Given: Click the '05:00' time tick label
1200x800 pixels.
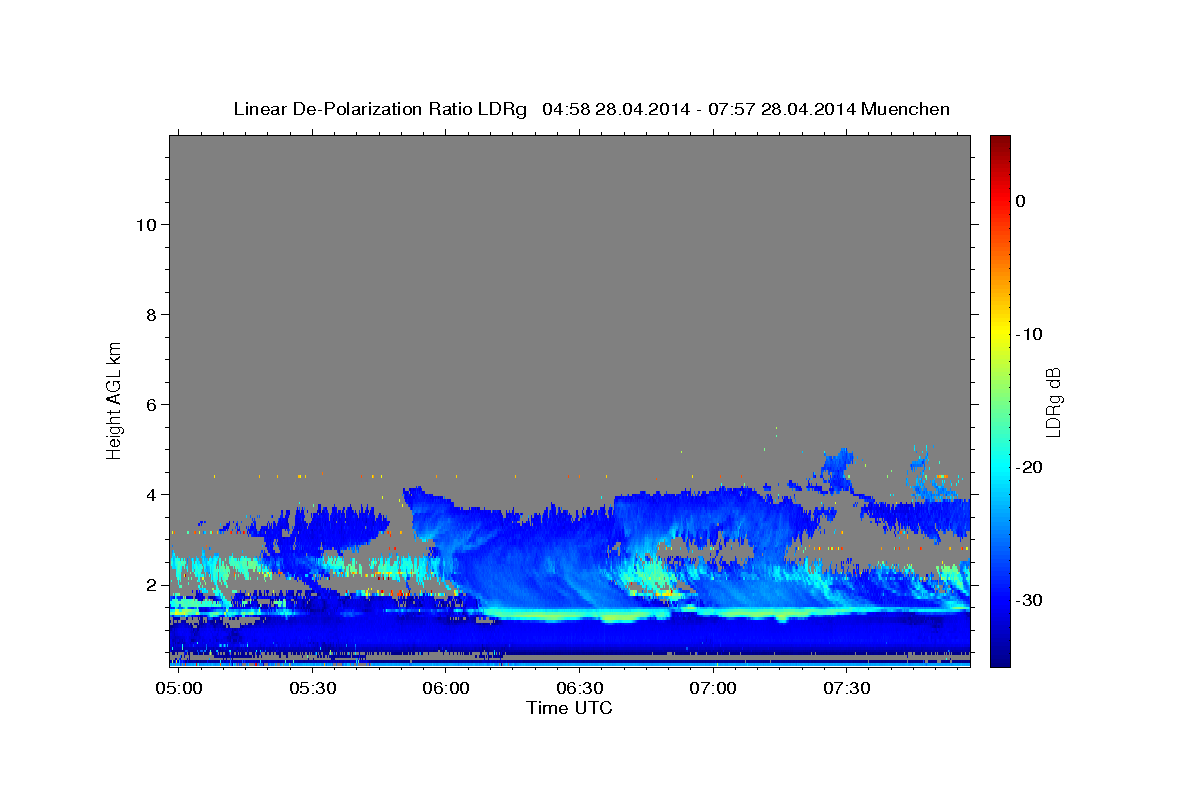Looking at the screenshot, I should 179,689.
